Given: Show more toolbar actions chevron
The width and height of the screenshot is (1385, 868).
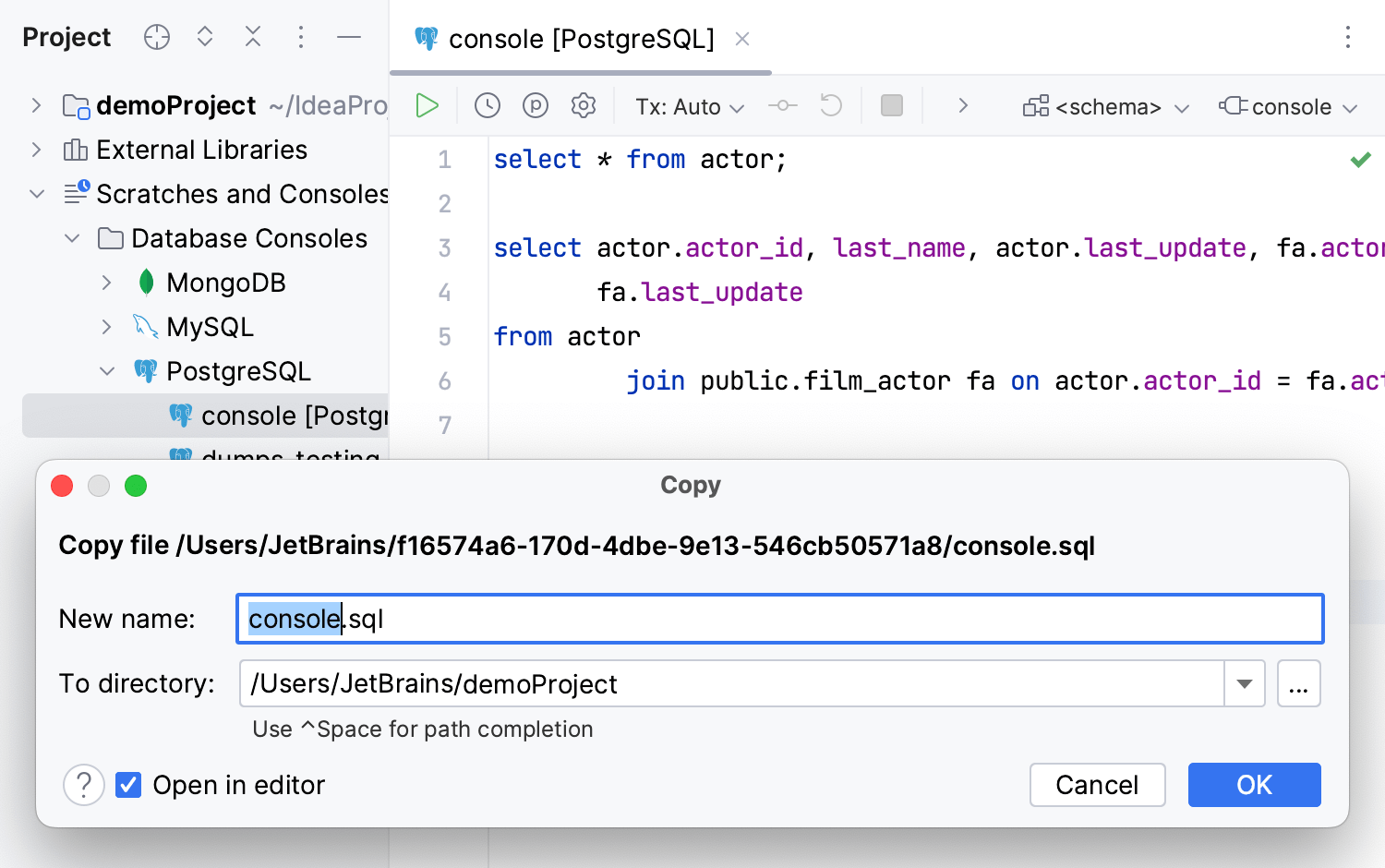Looking at the screenshot, I should [963, 106].
